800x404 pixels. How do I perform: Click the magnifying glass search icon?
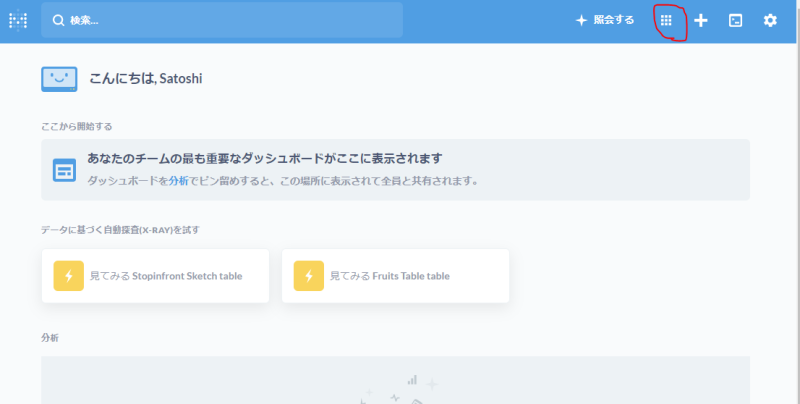point(59,20)
